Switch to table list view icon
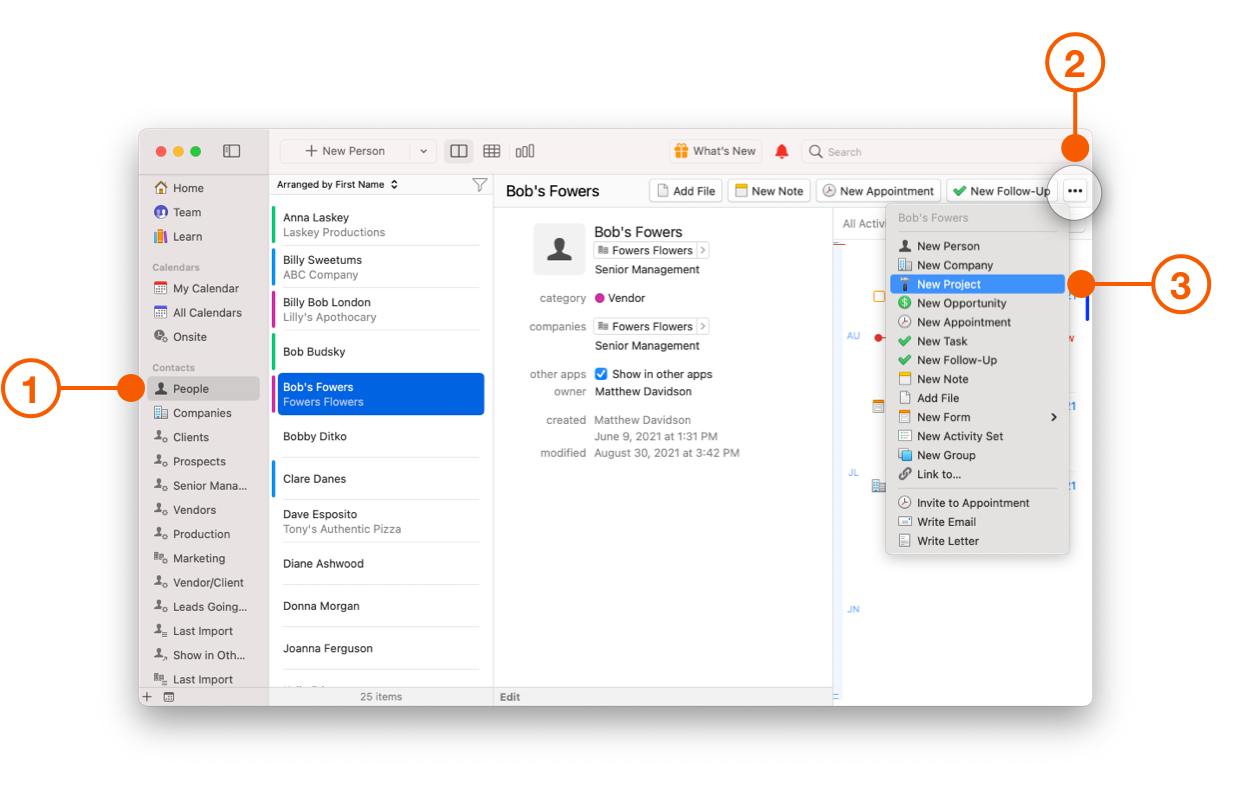Viewport: 1234px width, 792px height. point(491,151)
